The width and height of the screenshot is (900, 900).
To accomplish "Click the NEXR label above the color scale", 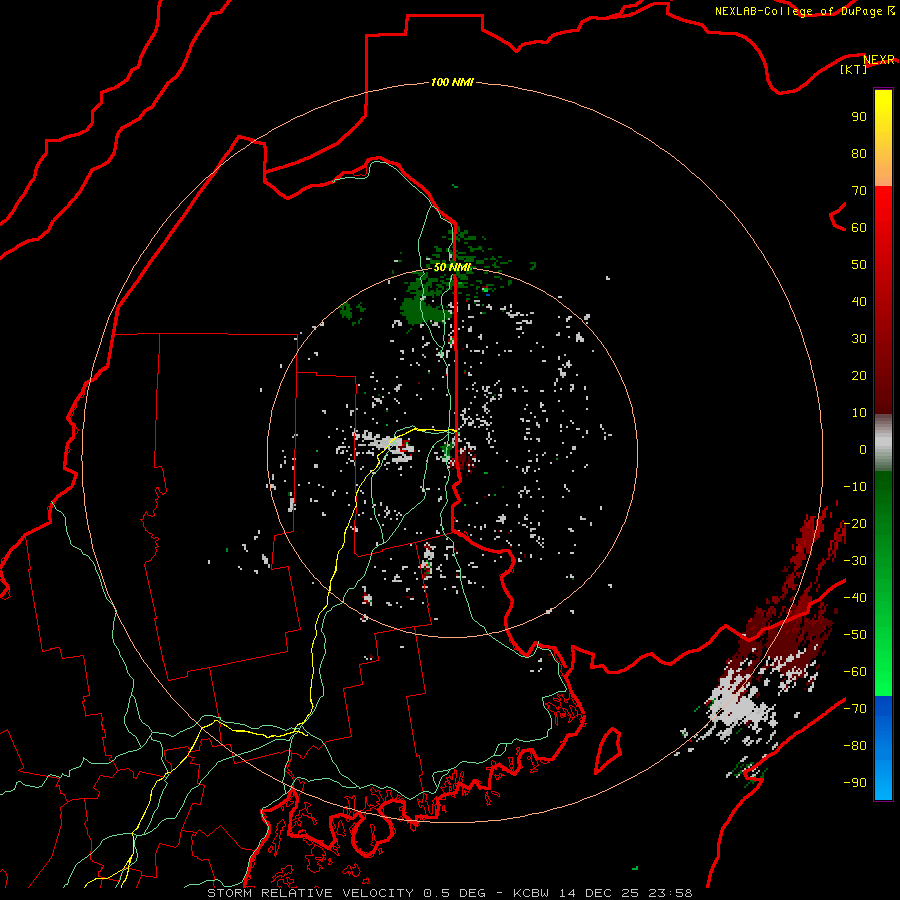I will [879, 59].
